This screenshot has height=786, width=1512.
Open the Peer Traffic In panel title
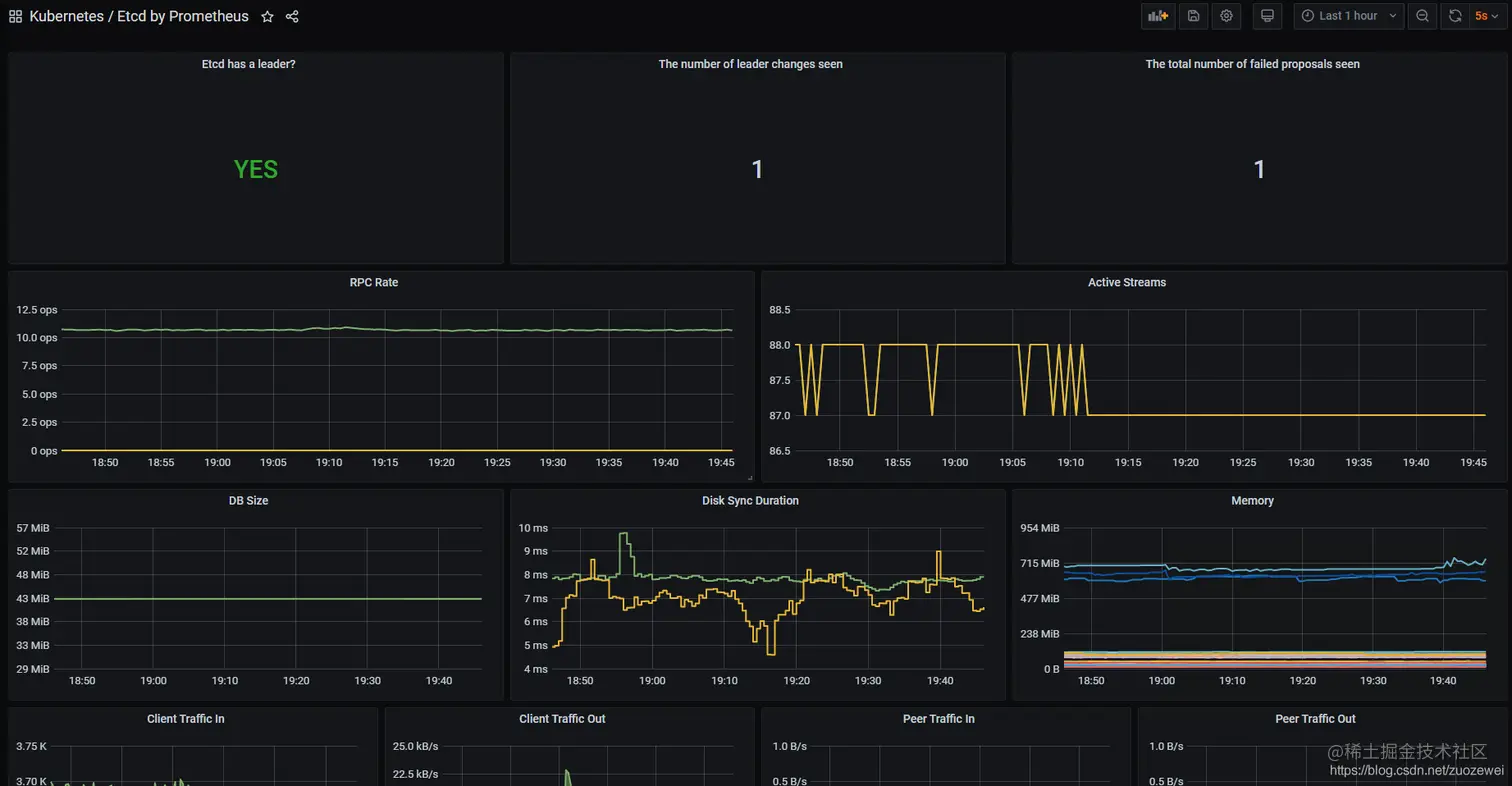938,719
